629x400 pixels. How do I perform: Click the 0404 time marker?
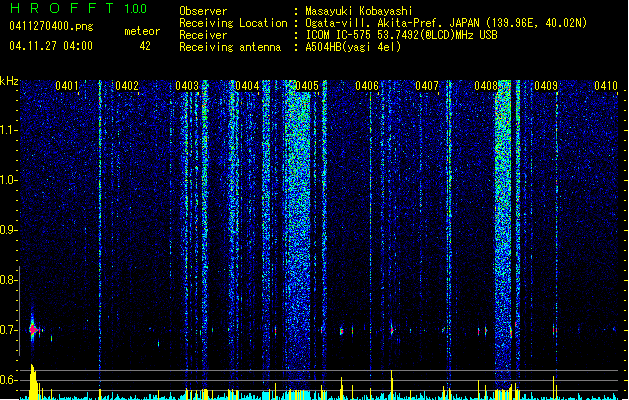(x=247, y=86)
